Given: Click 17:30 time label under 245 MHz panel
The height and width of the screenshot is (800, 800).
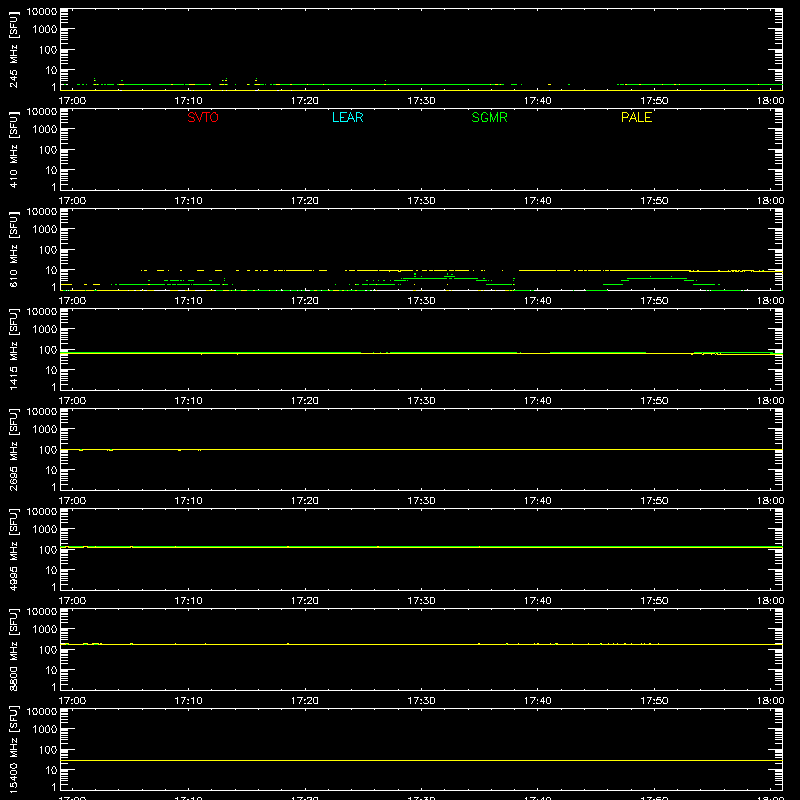Looking at the screenshot, I should pos(421,101).
